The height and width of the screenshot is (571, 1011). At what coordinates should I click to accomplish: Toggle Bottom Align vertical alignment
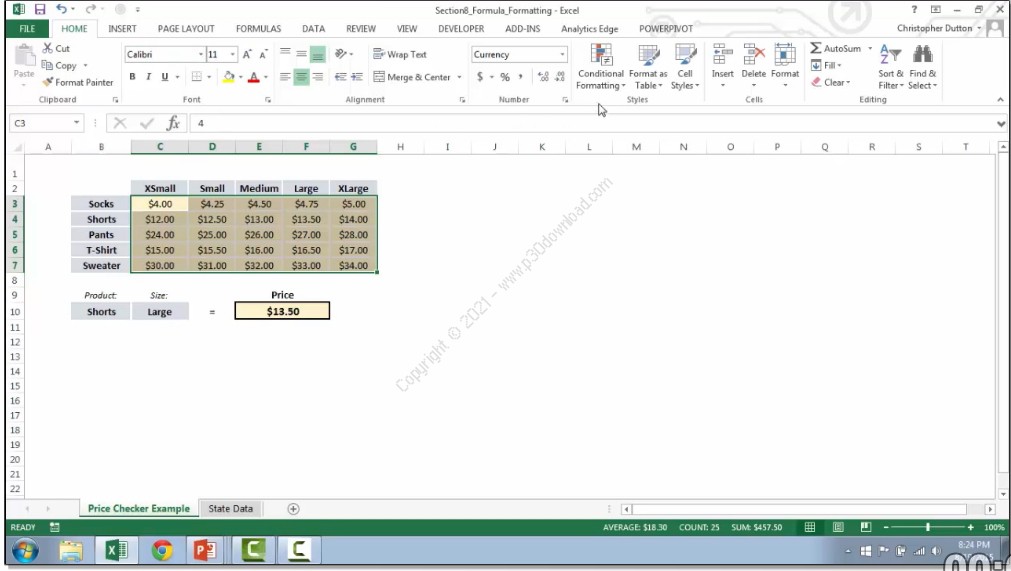[x=317, y=55]
